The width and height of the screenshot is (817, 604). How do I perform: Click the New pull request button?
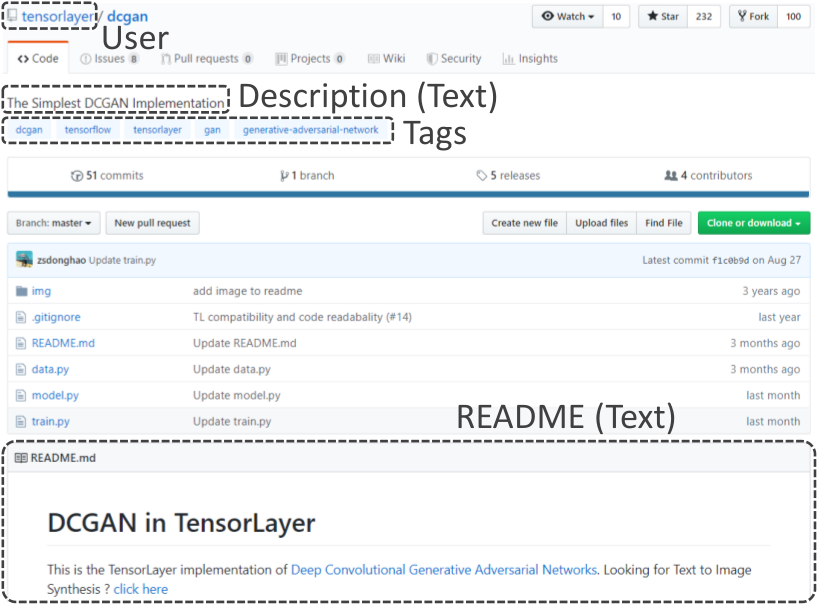pos(152,223)
